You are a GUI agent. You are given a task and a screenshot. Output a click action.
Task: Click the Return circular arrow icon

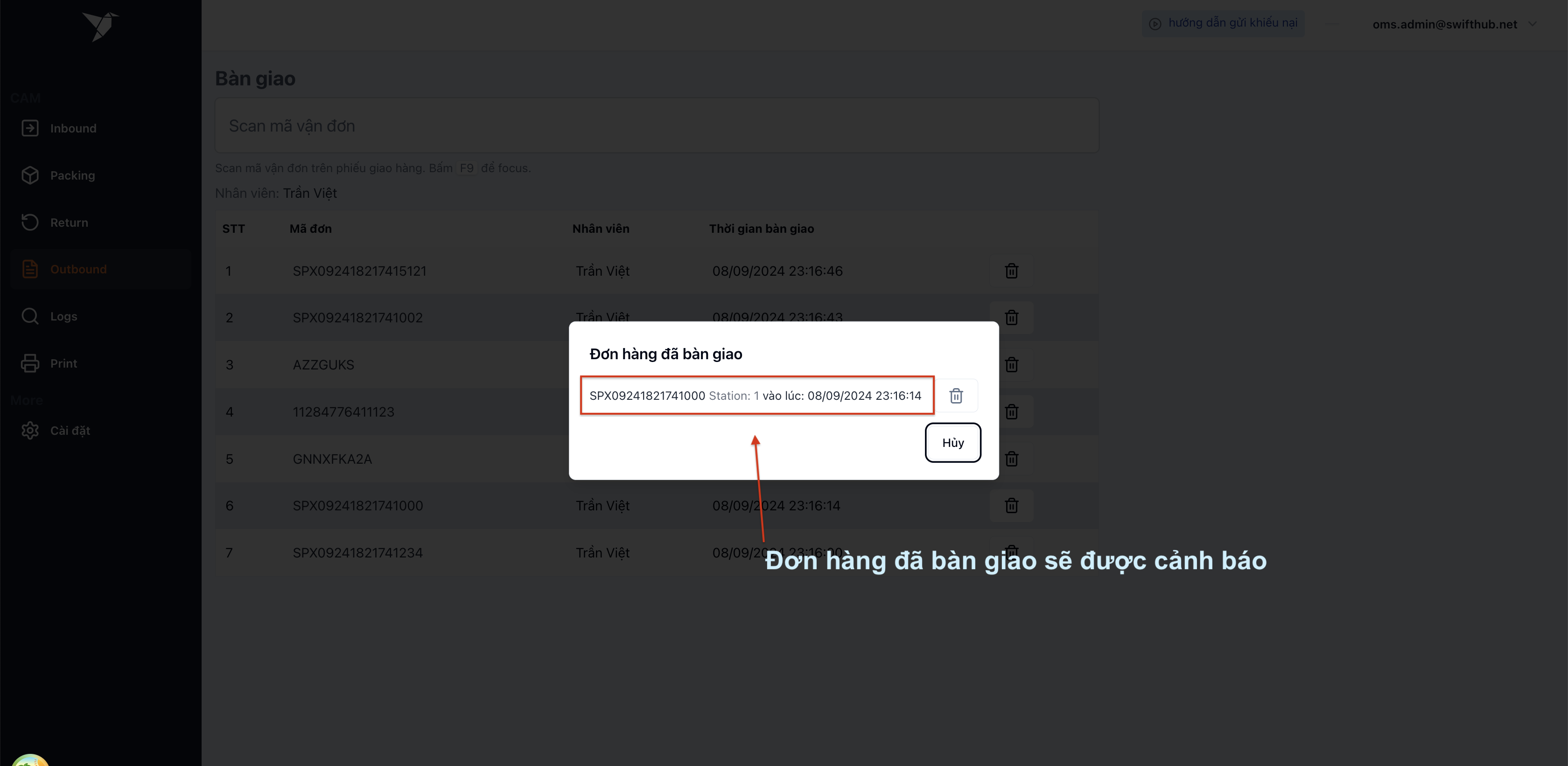[30, 223]
